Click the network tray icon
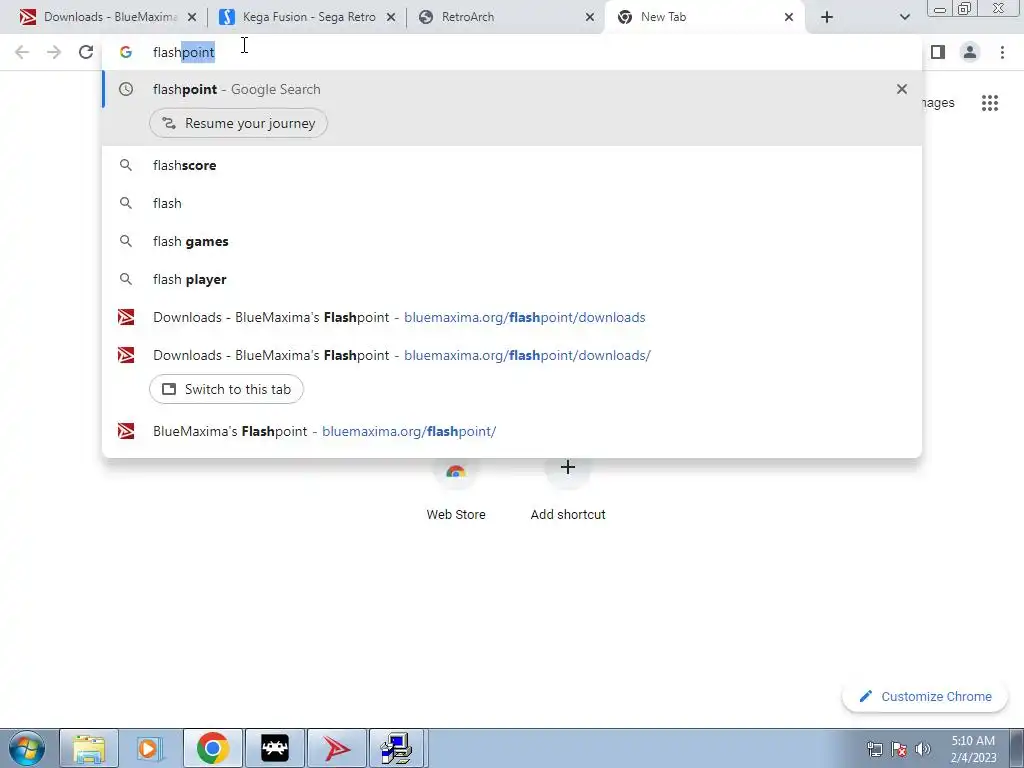Image resolution: width=1024 pixels, height=768 pixels. pos(874,749)
